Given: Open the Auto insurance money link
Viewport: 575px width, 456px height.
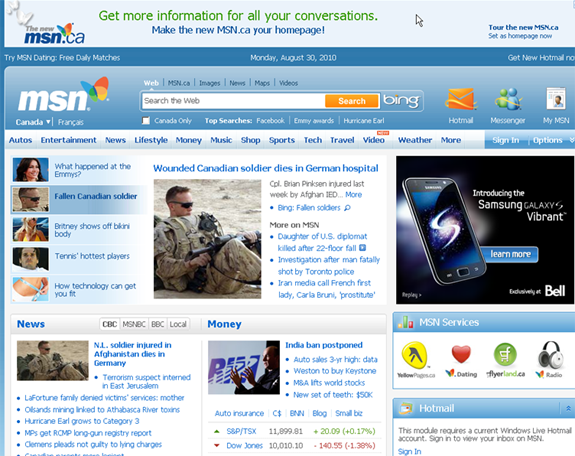Looking at the screenshot, I should (x=239, y=413).
